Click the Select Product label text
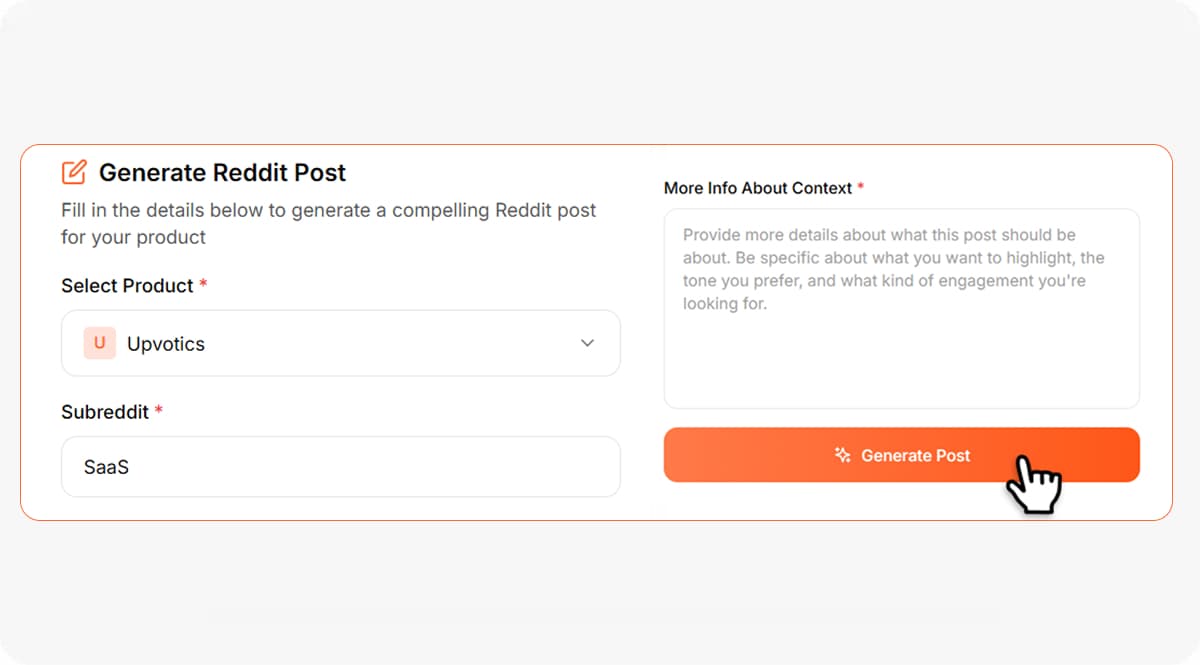The height and width of the screenshot is (665, 1200). click(x=127, y=286)
